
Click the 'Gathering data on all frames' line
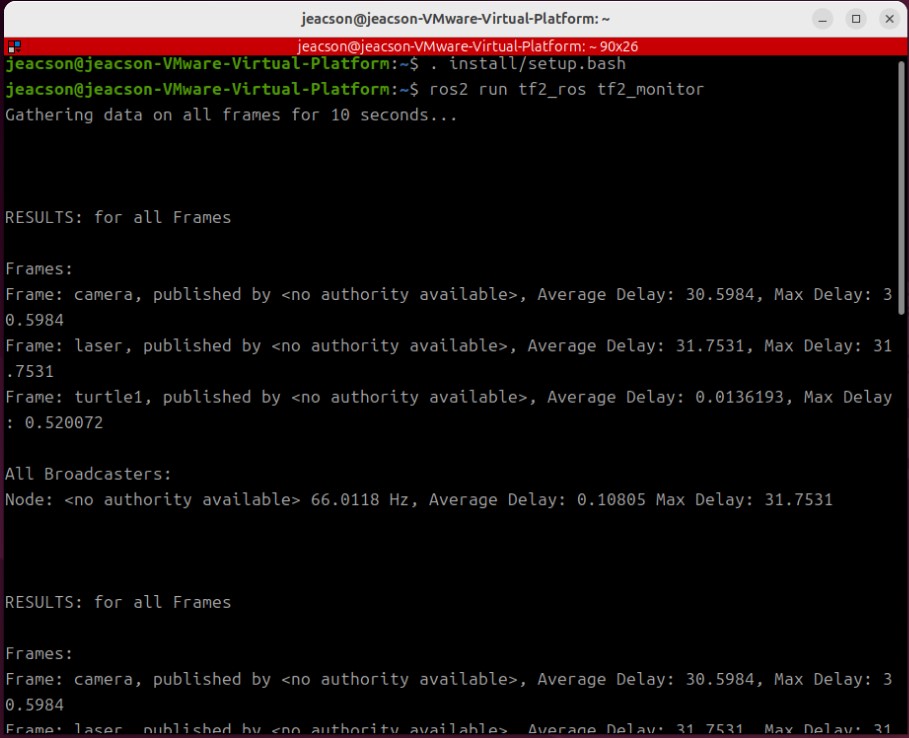pos(231,115)
